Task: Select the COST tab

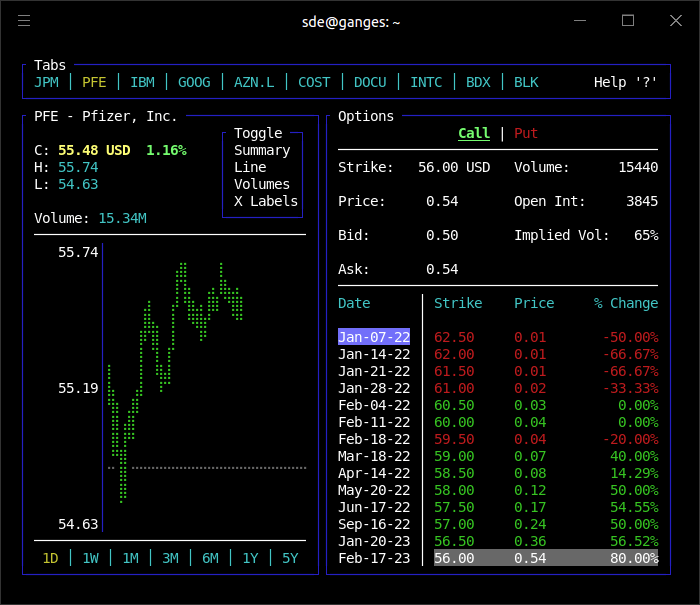Action: click(x=314, y=82)
